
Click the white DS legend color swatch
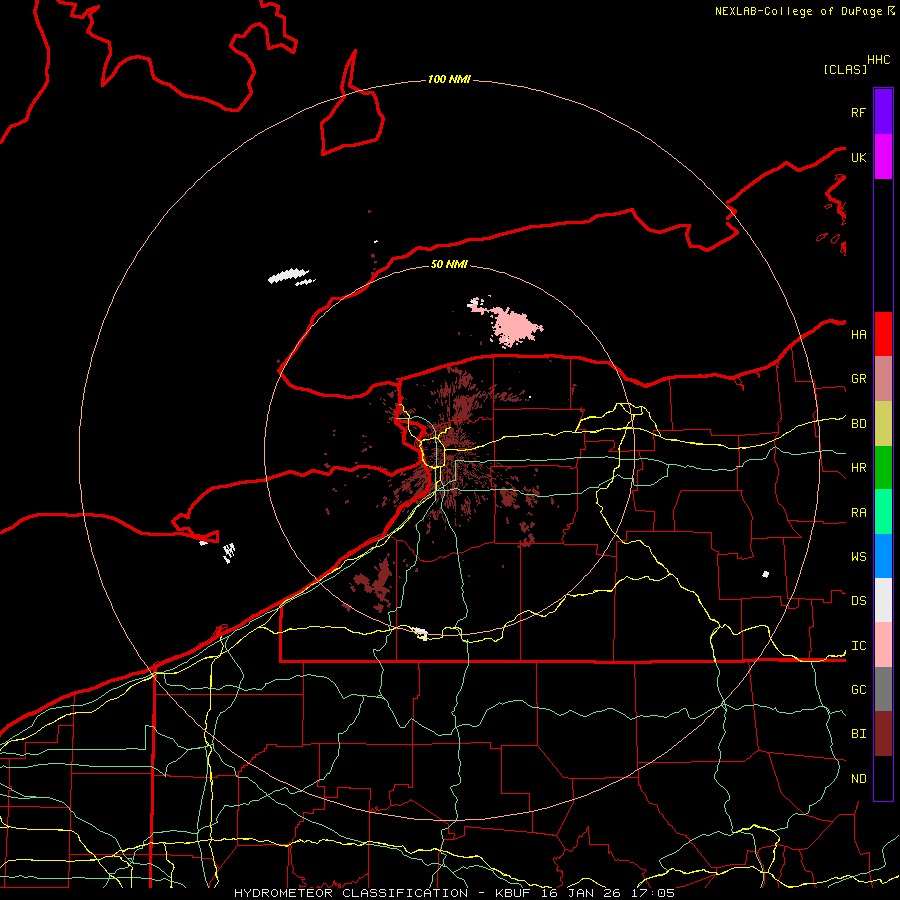[x=883, y=600]
